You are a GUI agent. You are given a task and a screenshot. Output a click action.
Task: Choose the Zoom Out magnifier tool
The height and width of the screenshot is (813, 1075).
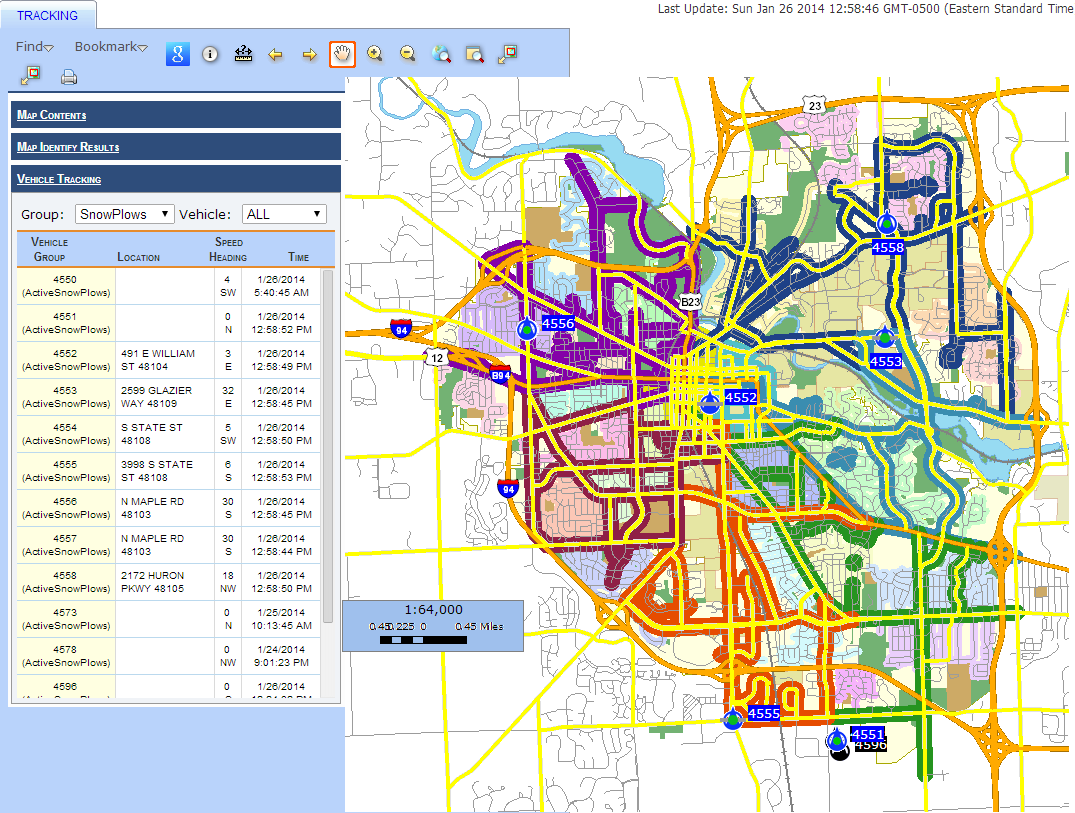click(408, 53)
